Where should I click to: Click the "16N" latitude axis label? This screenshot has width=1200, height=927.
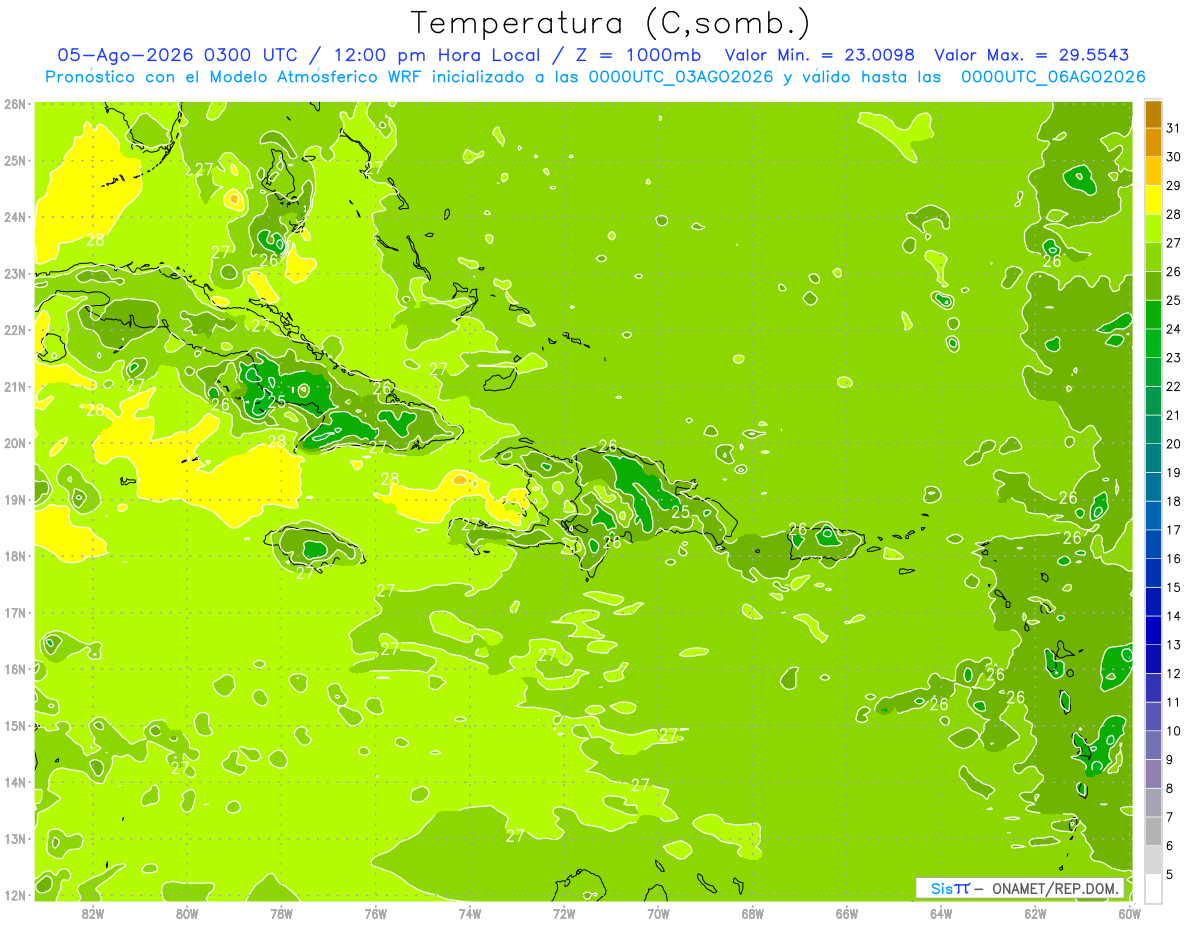coord(15,669)
